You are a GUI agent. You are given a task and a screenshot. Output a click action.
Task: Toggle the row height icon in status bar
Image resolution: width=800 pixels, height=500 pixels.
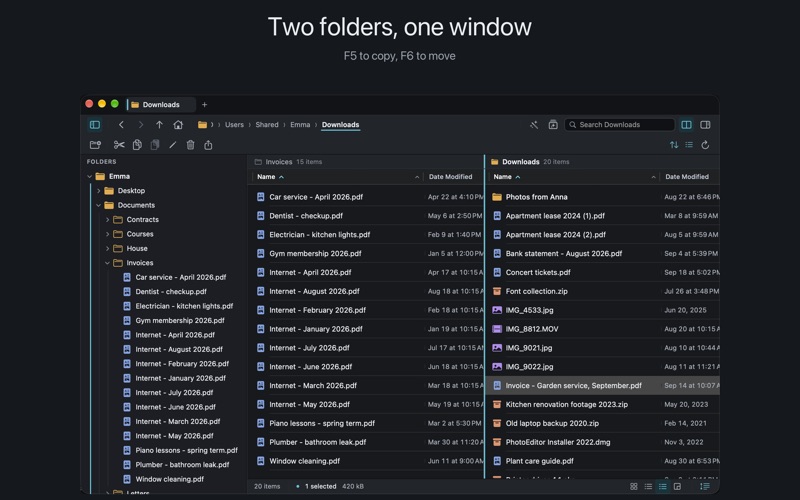(x=705, y=486)
